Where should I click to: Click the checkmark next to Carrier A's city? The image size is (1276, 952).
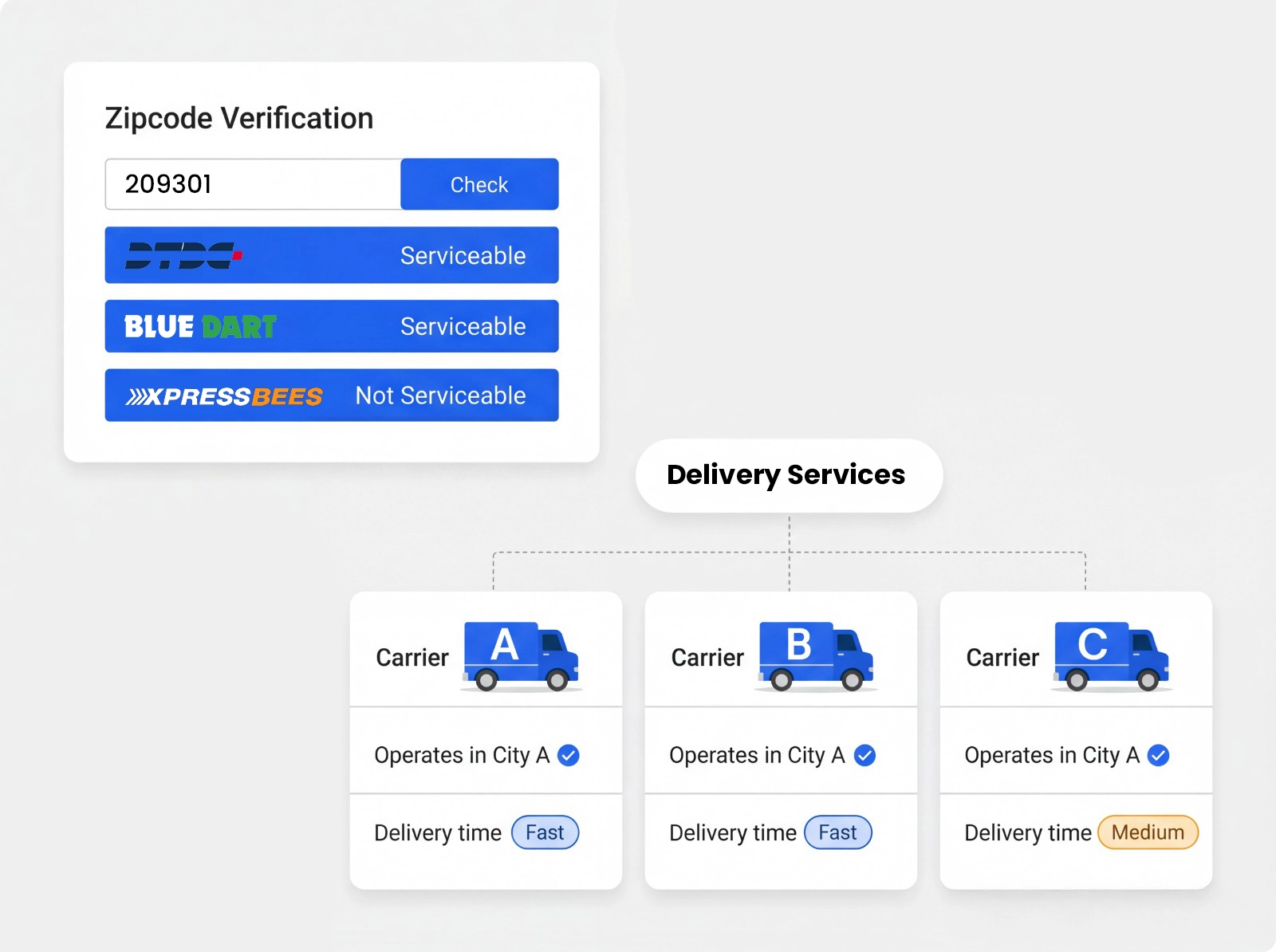click(x=569, y=755)
